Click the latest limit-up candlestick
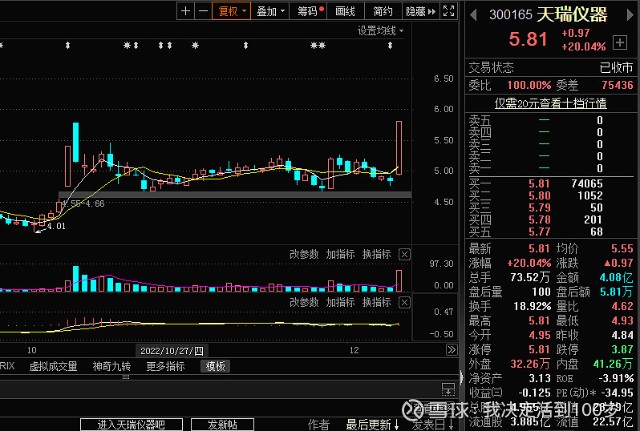 [399, 148]
